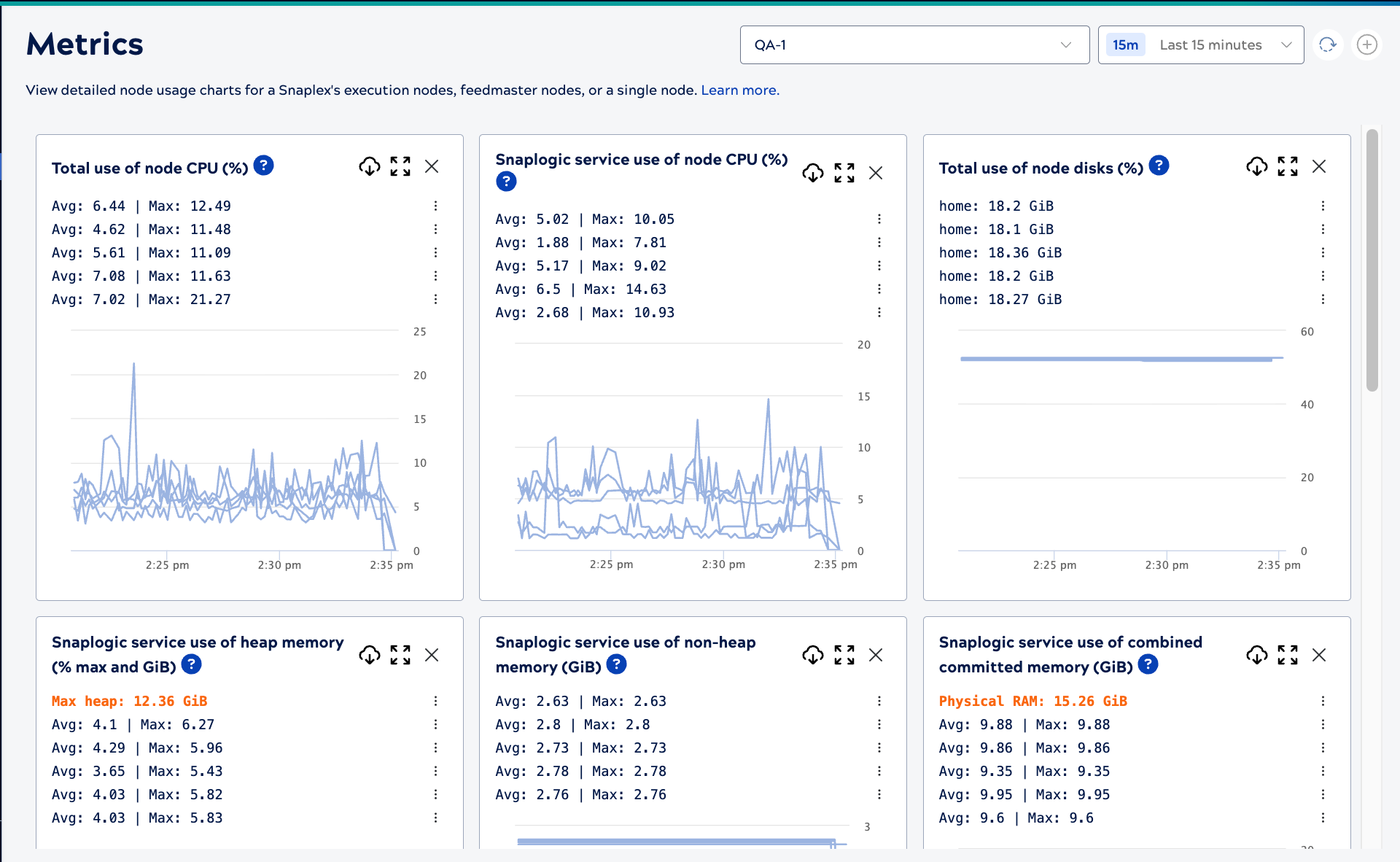Close the Total use of node disks chart

(x=1319, y=166)
